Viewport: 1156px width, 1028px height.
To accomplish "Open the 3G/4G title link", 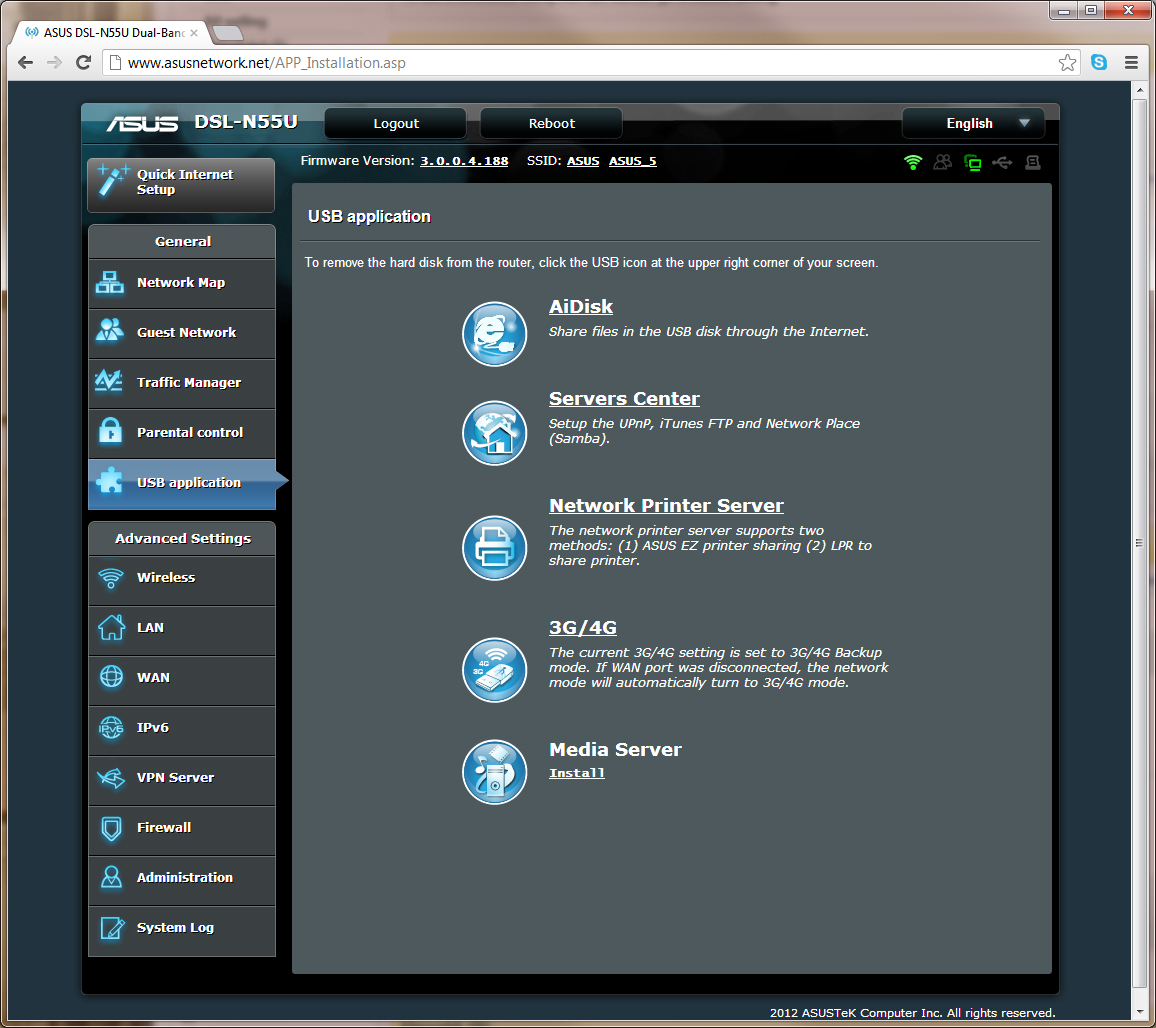I will coord(582,628).
